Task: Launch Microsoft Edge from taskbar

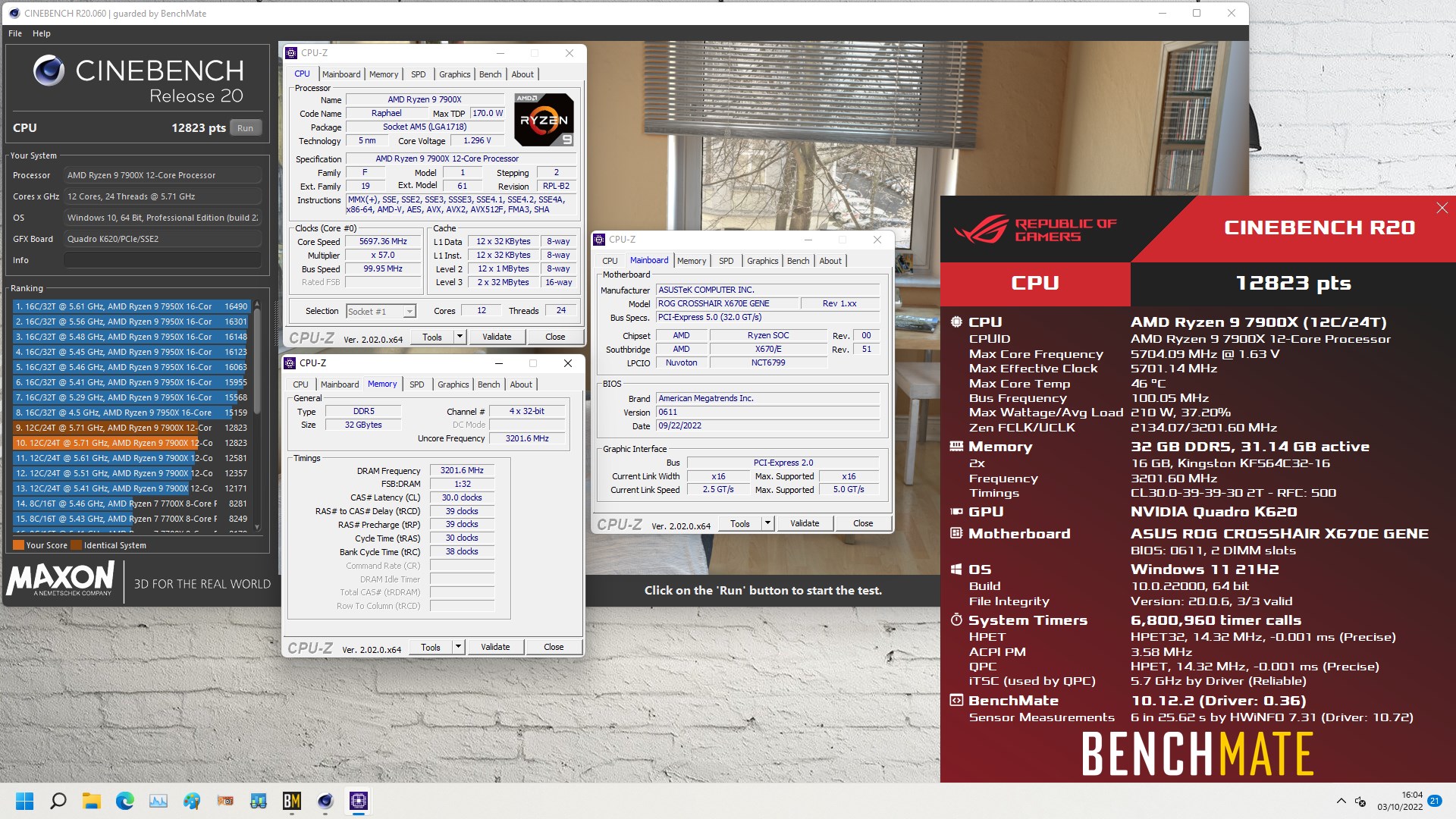Action: pos(124,801)
